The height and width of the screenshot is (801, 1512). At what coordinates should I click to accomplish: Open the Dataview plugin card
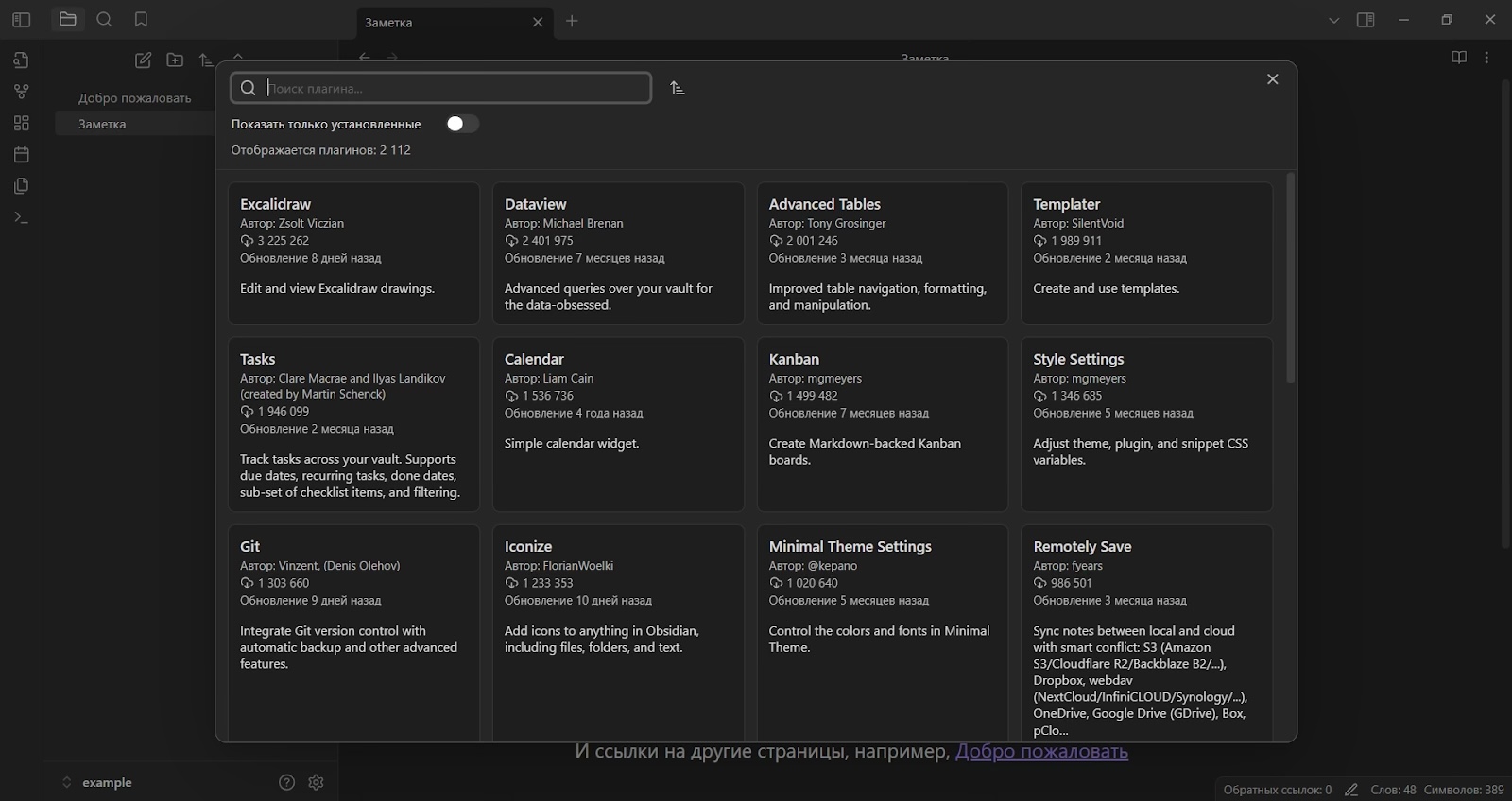pos(618,253)
